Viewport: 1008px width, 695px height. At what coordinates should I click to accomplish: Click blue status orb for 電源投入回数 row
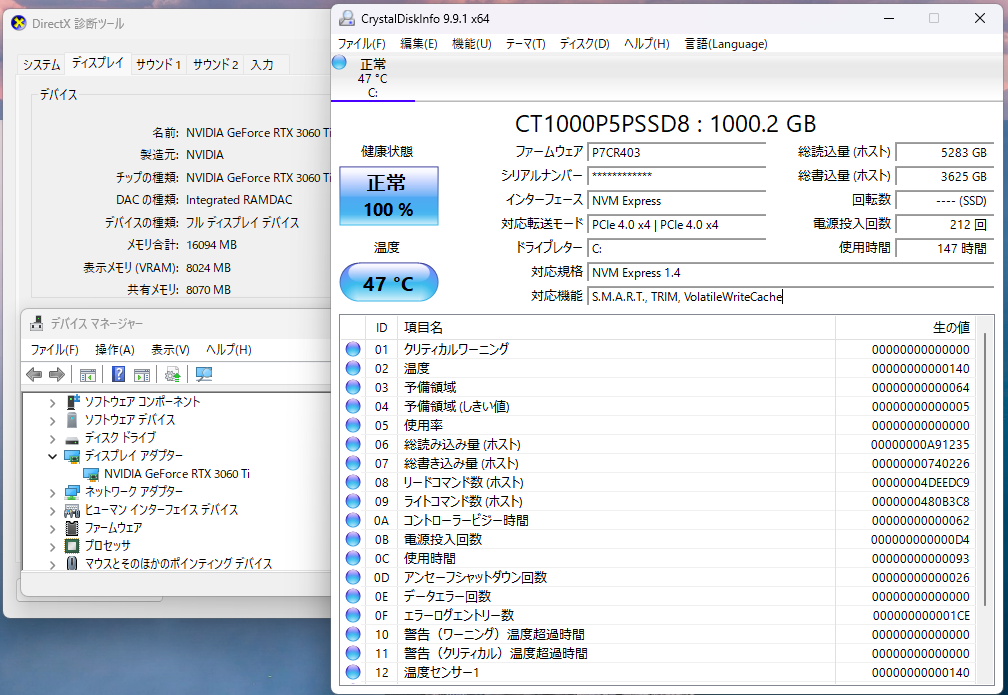coord(353,539)
